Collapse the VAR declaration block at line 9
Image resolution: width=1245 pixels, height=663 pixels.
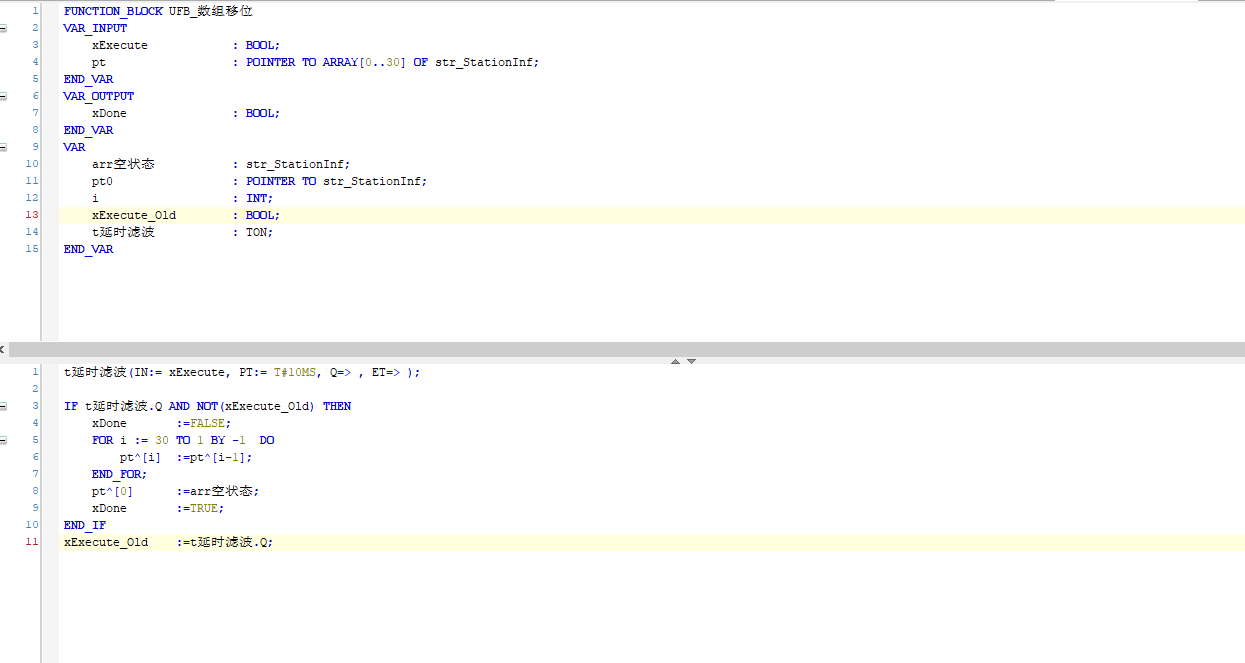(x=3, y=147)
